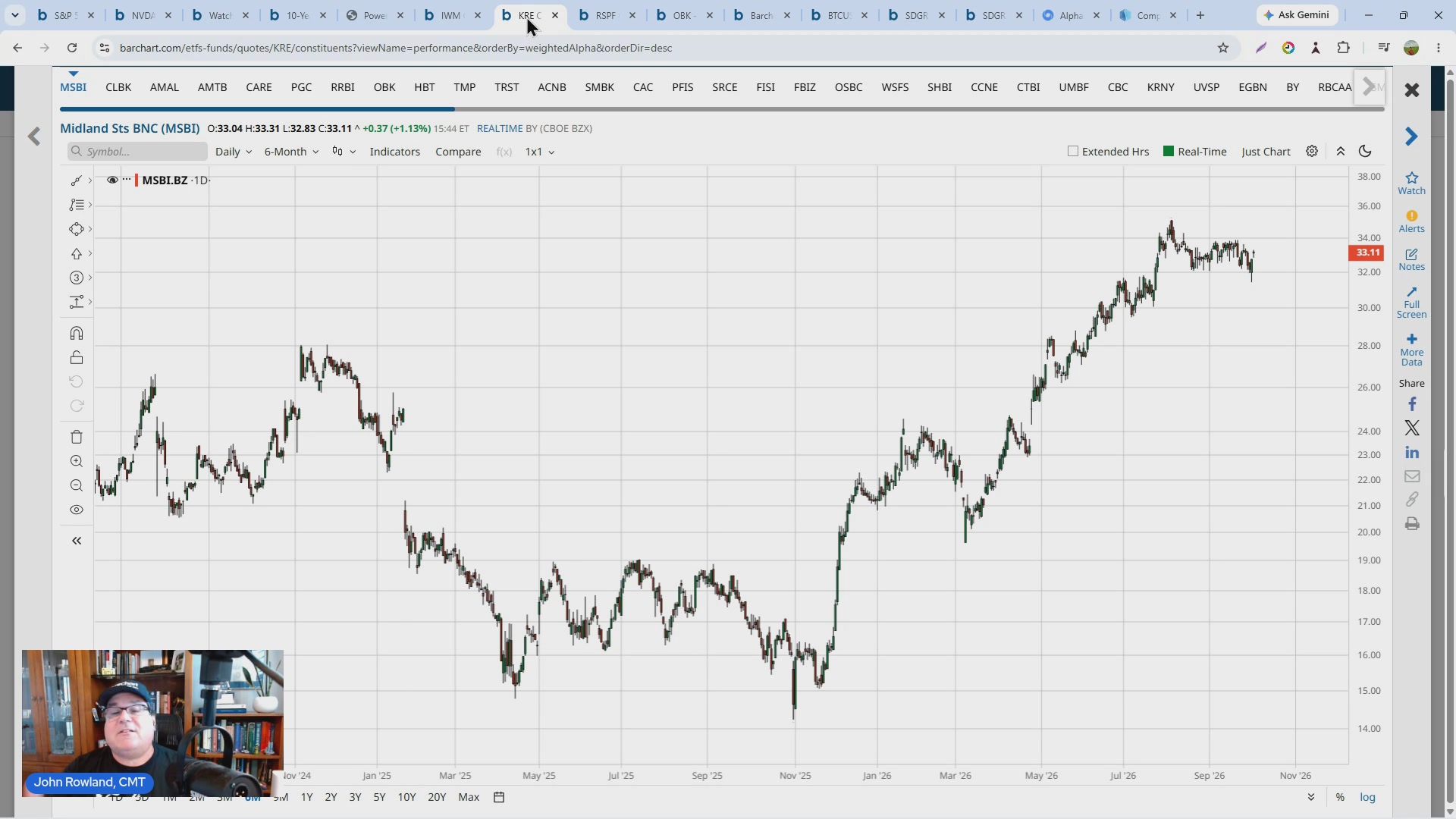Toggle the magnet snap mode

[x=76, y=333]
